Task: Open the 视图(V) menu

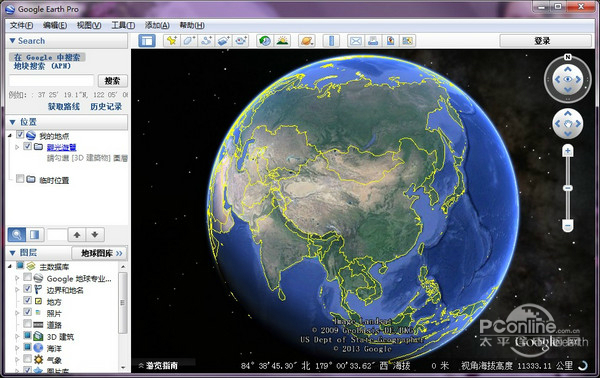Action: tap(89, 25)
